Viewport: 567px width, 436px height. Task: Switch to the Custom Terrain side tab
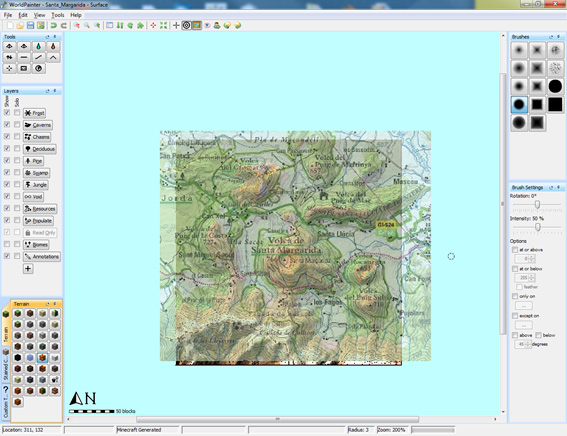(5, 401)
